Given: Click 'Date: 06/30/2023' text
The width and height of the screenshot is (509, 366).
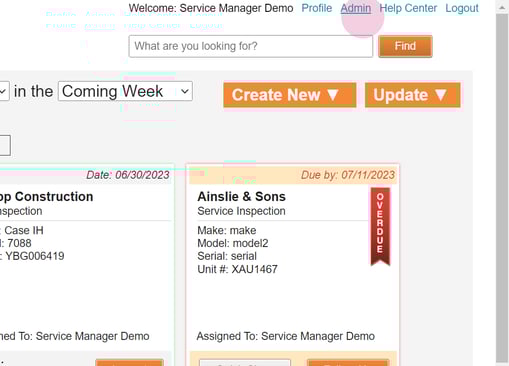Looking at the screenshot, I should tap(128, 175).
